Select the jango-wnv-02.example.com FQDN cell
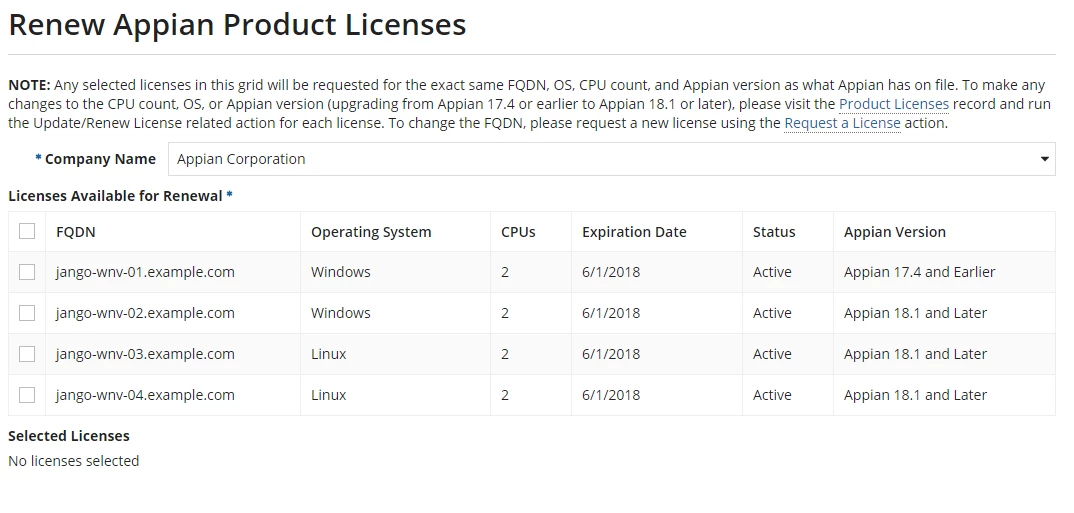This screenshot has height=513, width=1074. pos(145,313)
